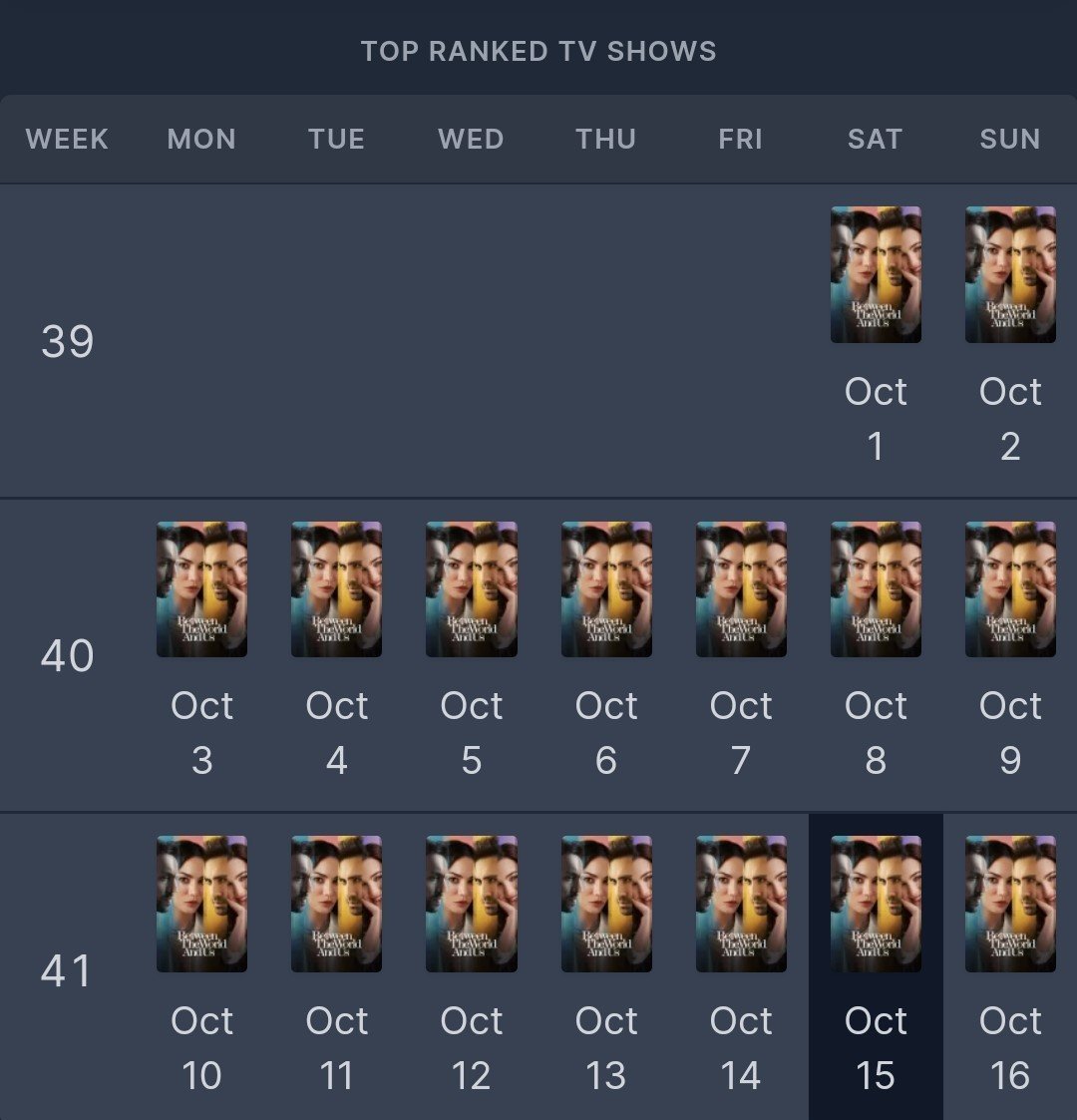The width and height of the screenshot is (1077, 1120).
Task: Click the MON column header
Action: point(201,139)
